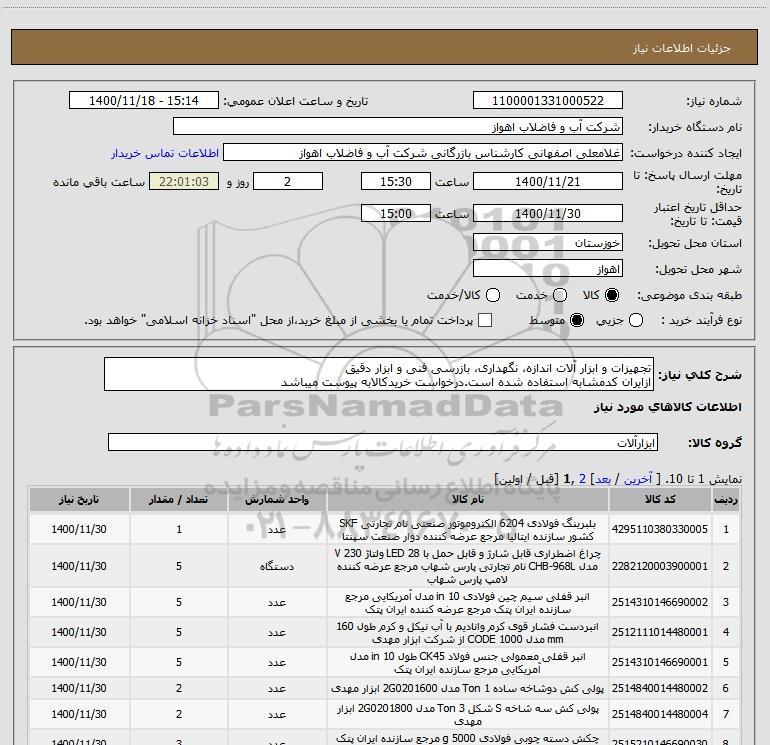The image size is (770, 745).
Task: Click the نام کالا column header
Action: tap(468, 499)
